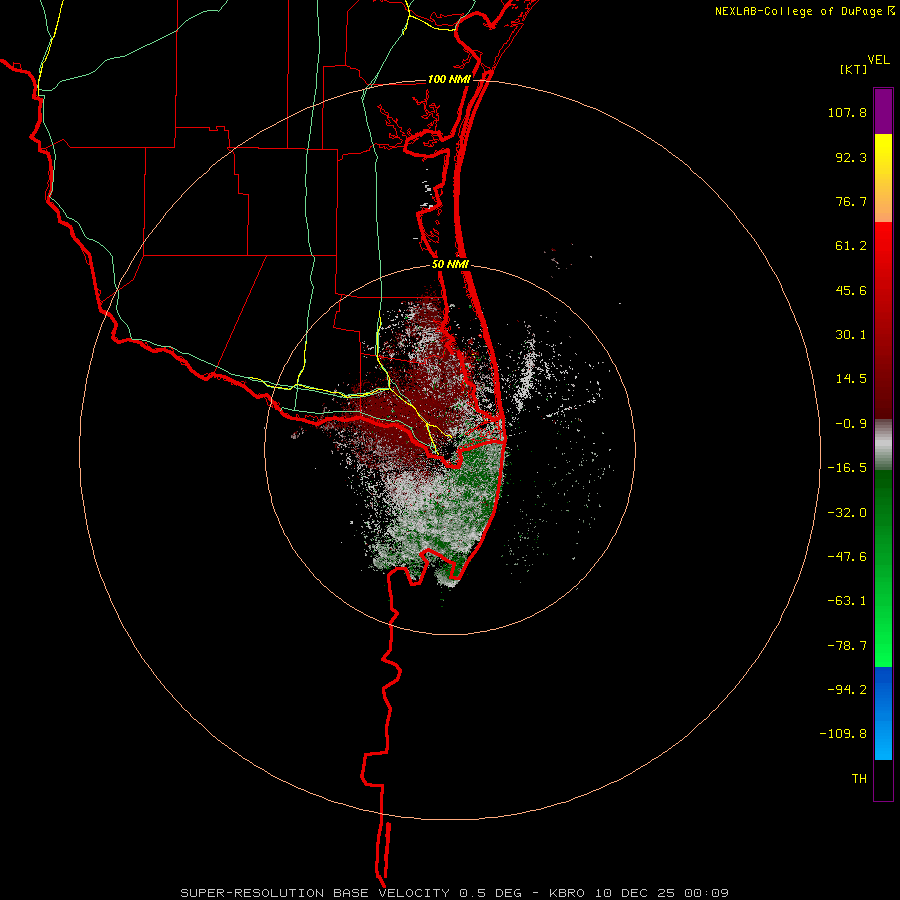Image resolution: width=900 pixels, height=900 pixels.
Task: Click the VEL legend title
Action: click(x=878, y=60)
